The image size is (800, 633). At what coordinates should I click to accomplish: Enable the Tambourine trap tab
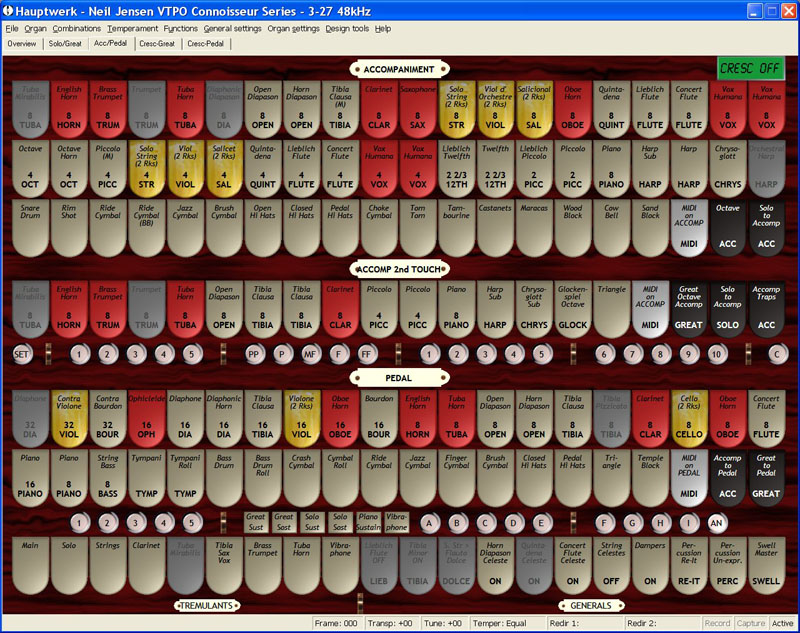[x=456, y=228]
